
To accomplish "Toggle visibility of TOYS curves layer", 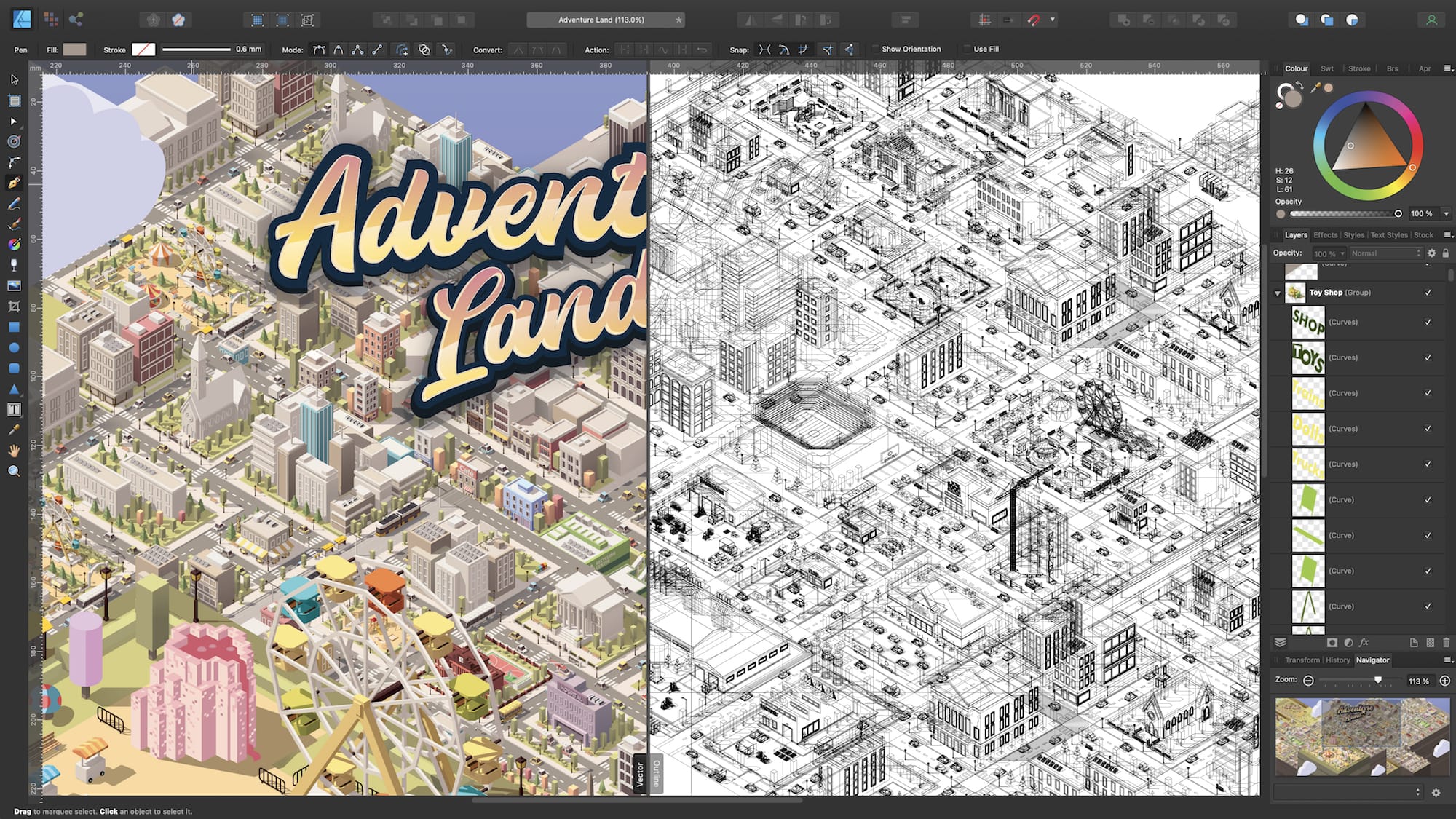I will coord(1428,357).
